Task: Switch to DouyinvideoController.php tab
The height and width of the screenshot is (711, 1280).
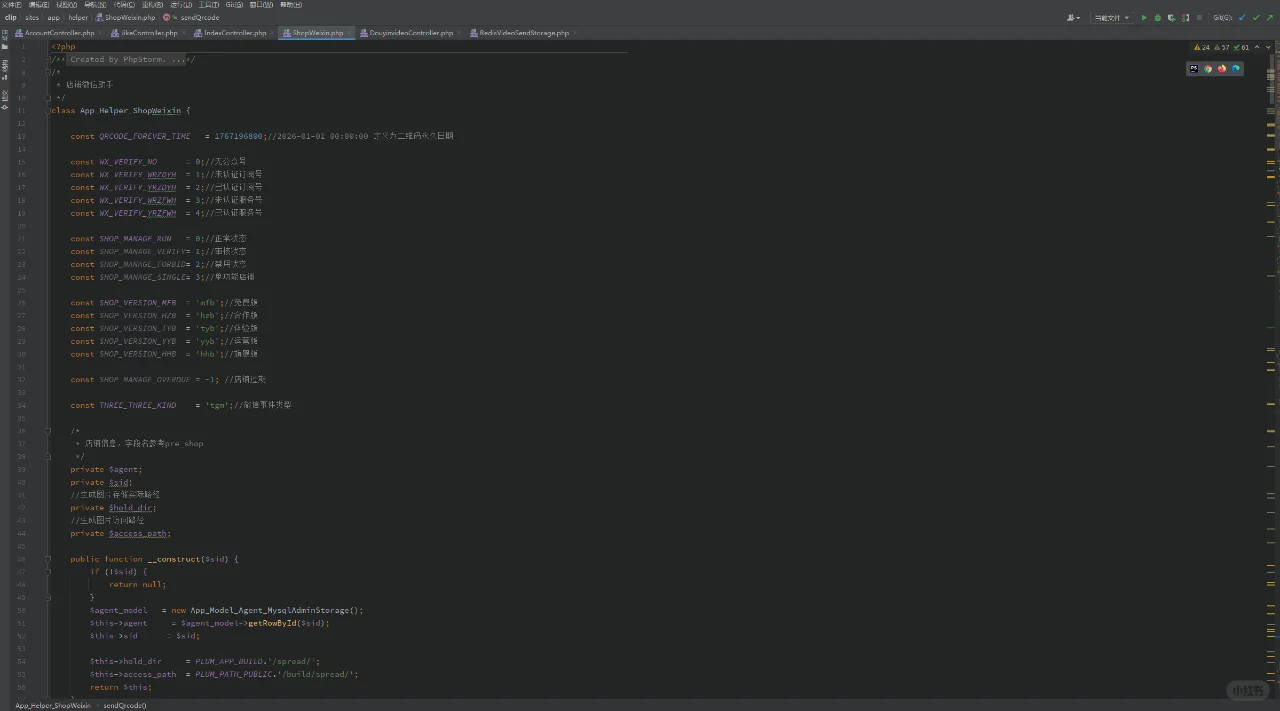Action: pos(411,33)
